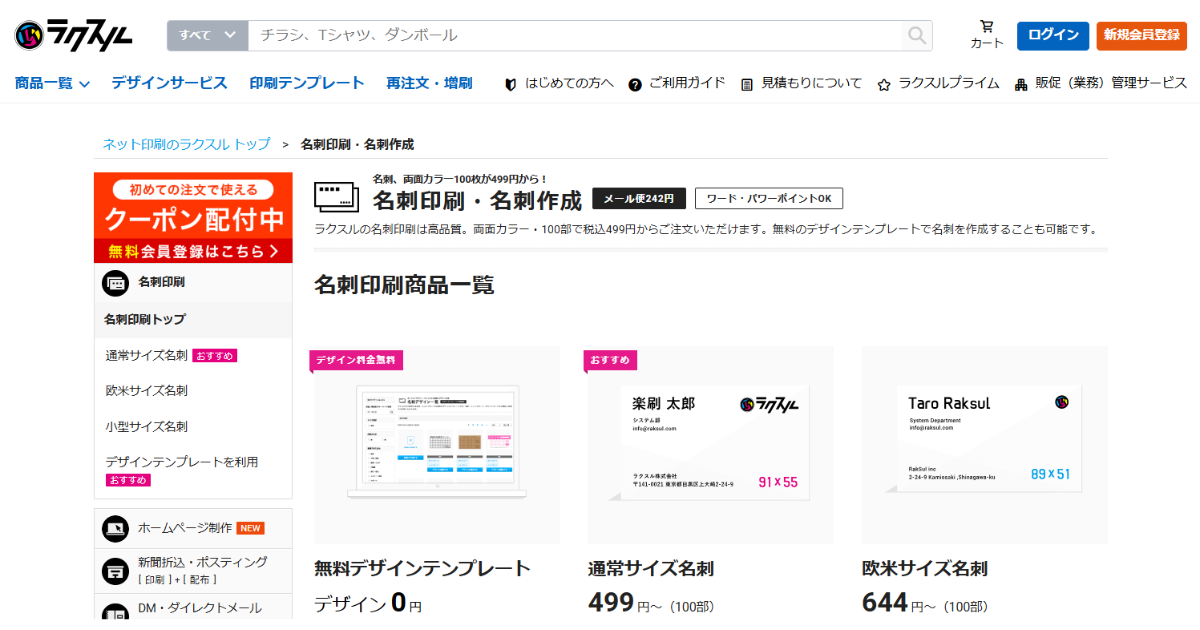
Task: Open the すべて search category dropdown
Action: coord(207,36)
